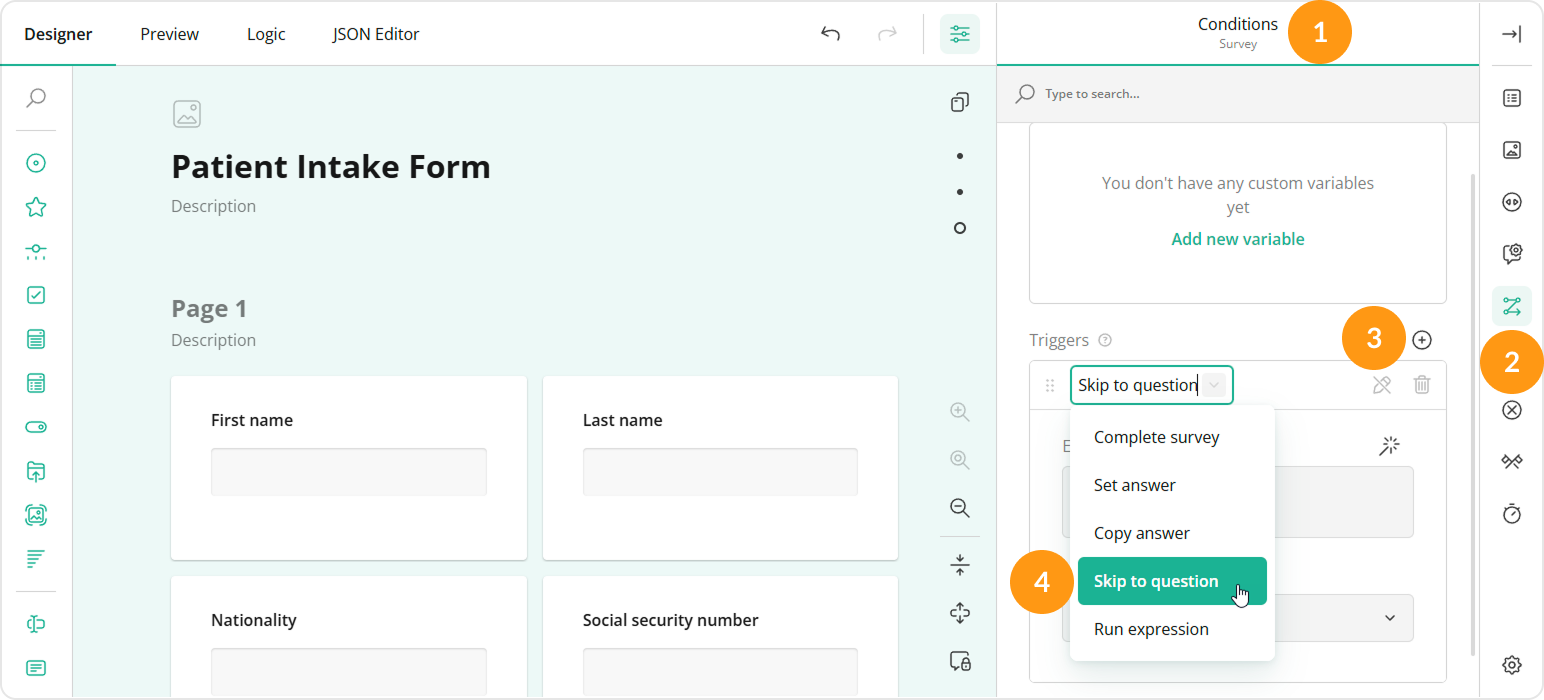Select the Radio Button Group toolbox icon

click(35, 162)
